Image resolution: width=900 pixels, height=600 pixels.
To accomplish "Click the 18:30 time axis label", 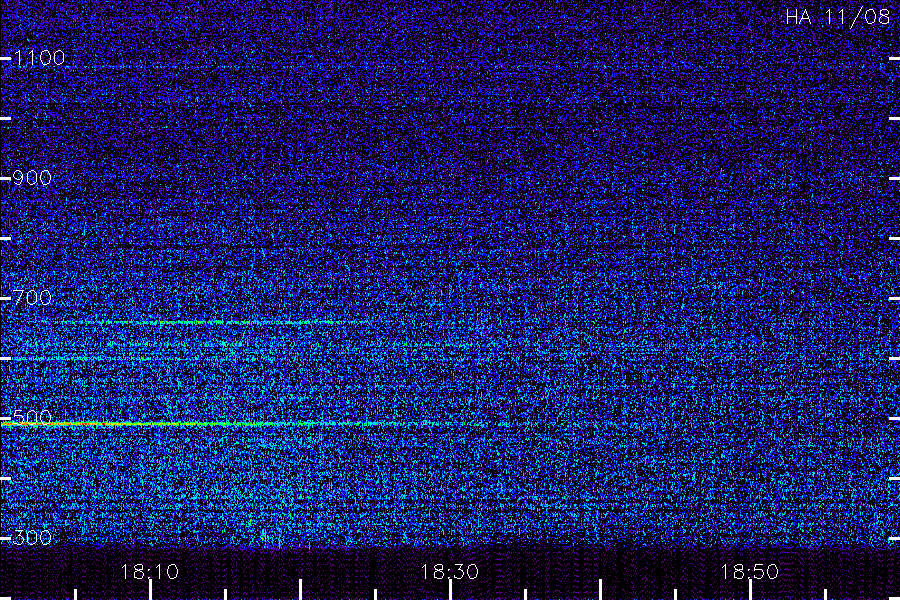I will (x=450, y=572).
